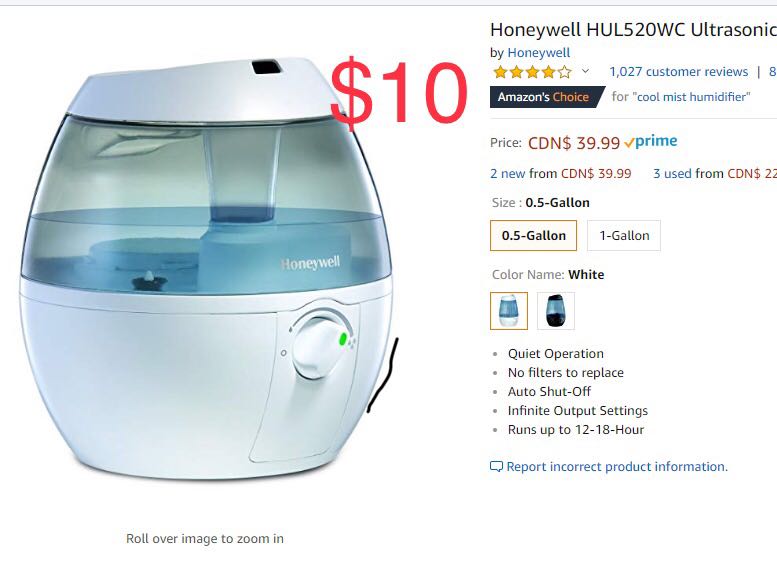Click the star rating icons
This screenshot has width=777, height=561.
click(x=532, y=72)
